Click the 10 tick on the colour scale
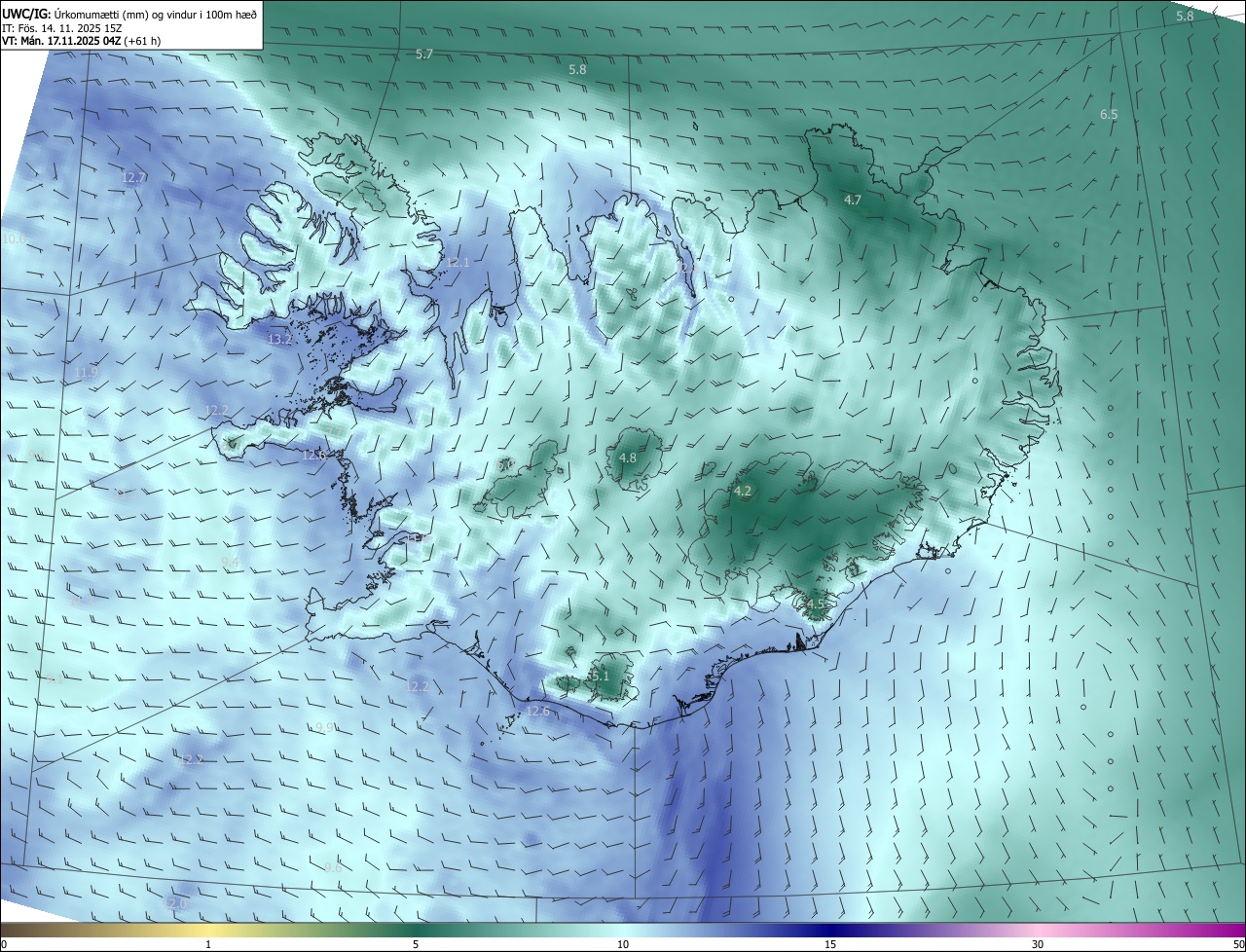This screenshot has height=952, width=1246. click(623, 944)
